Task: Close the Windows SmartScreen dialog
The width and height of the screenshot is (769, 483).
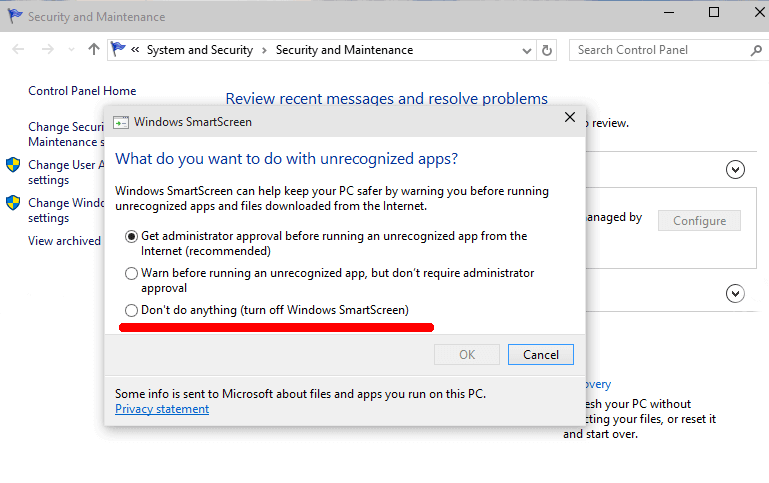Action: click(569, 117)
